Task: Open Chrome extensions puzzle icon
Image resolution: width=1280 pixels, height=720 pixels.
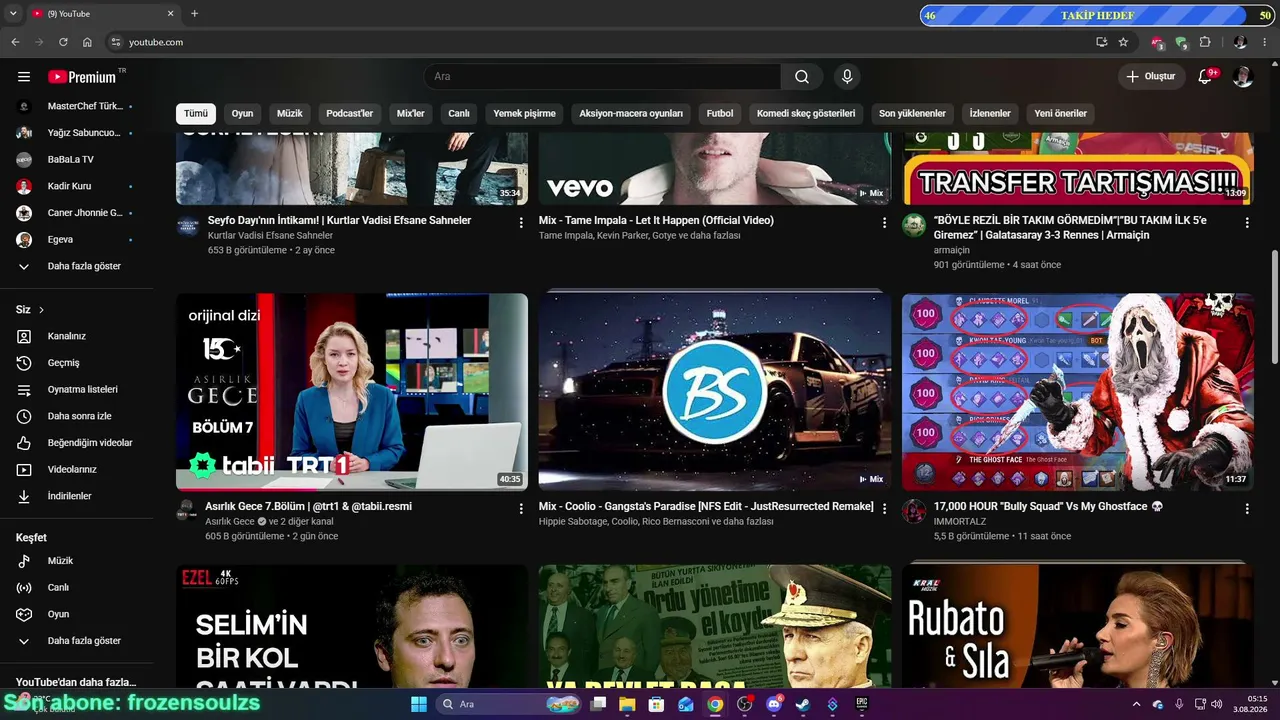Action: [1205, 42]
